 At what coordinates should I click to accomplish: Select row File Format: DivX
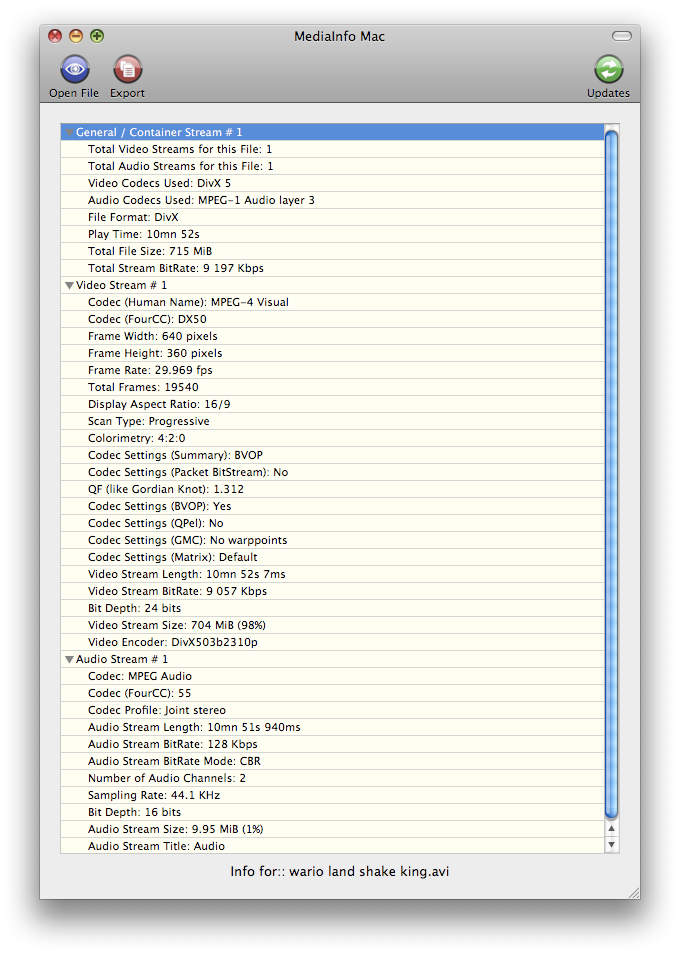click(332, 217)
